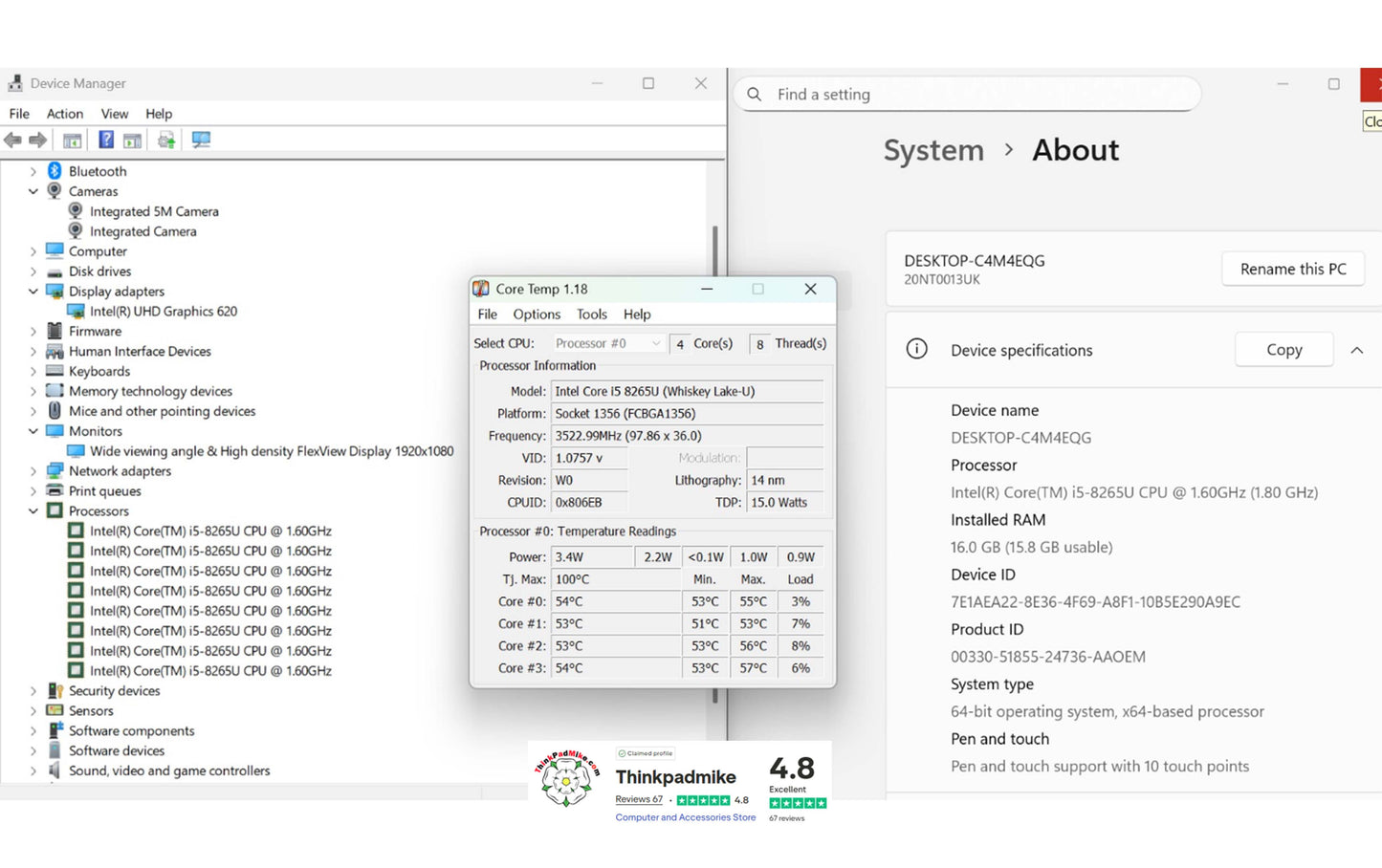Open the Options menu in Core Temp

pyautogui.click(x=537, y=315)
